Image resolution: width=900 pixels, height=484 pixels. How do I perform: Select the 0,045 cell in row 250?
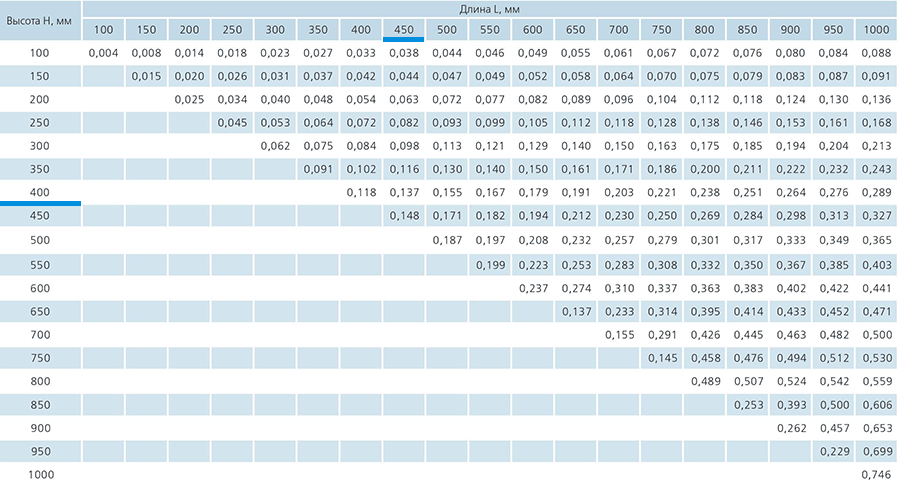click(232, 123)
